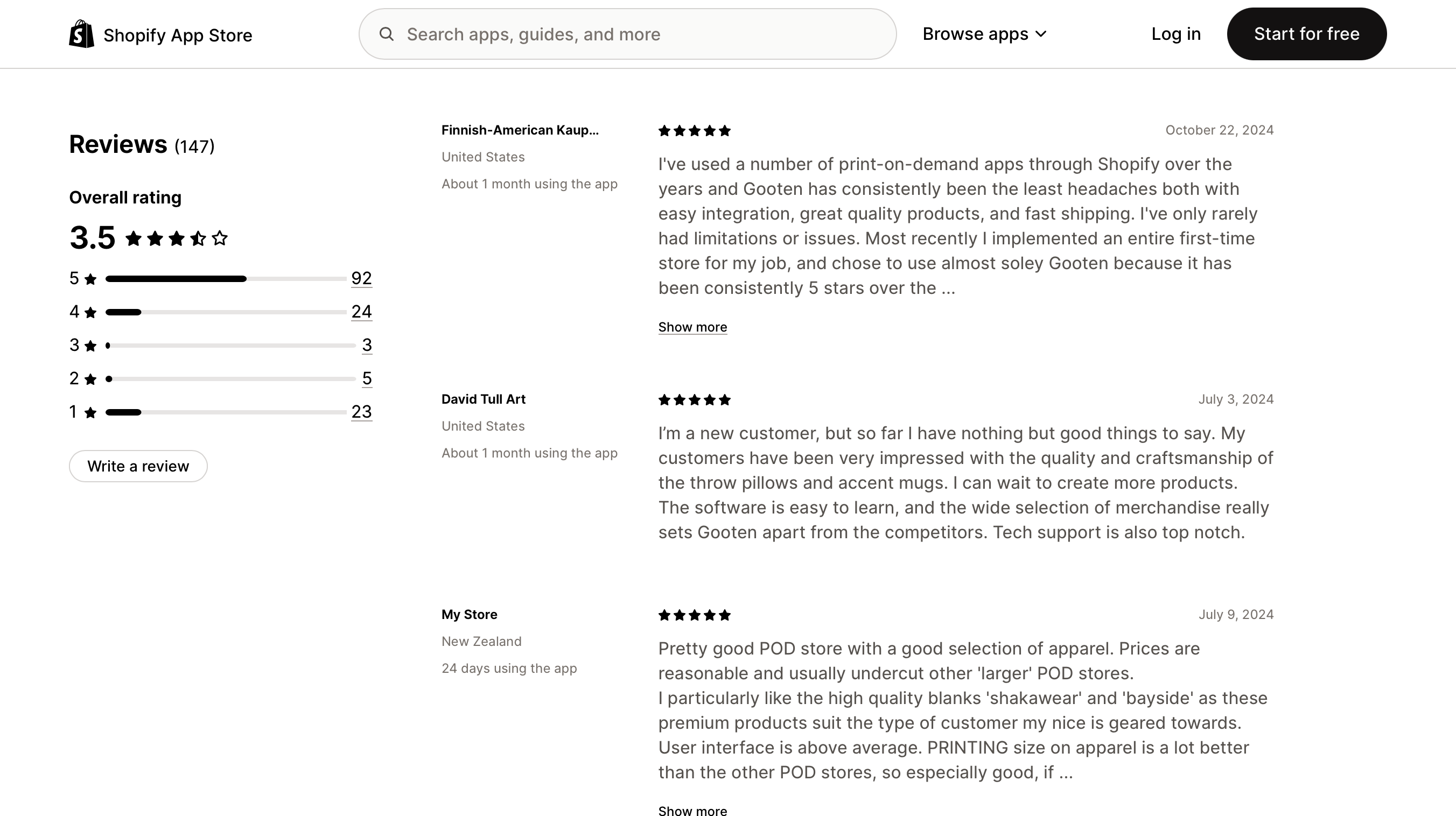The image size is (1456, 816).
Task: Click the five-star rating on David Tull Art review
Action: click(694, 400)
